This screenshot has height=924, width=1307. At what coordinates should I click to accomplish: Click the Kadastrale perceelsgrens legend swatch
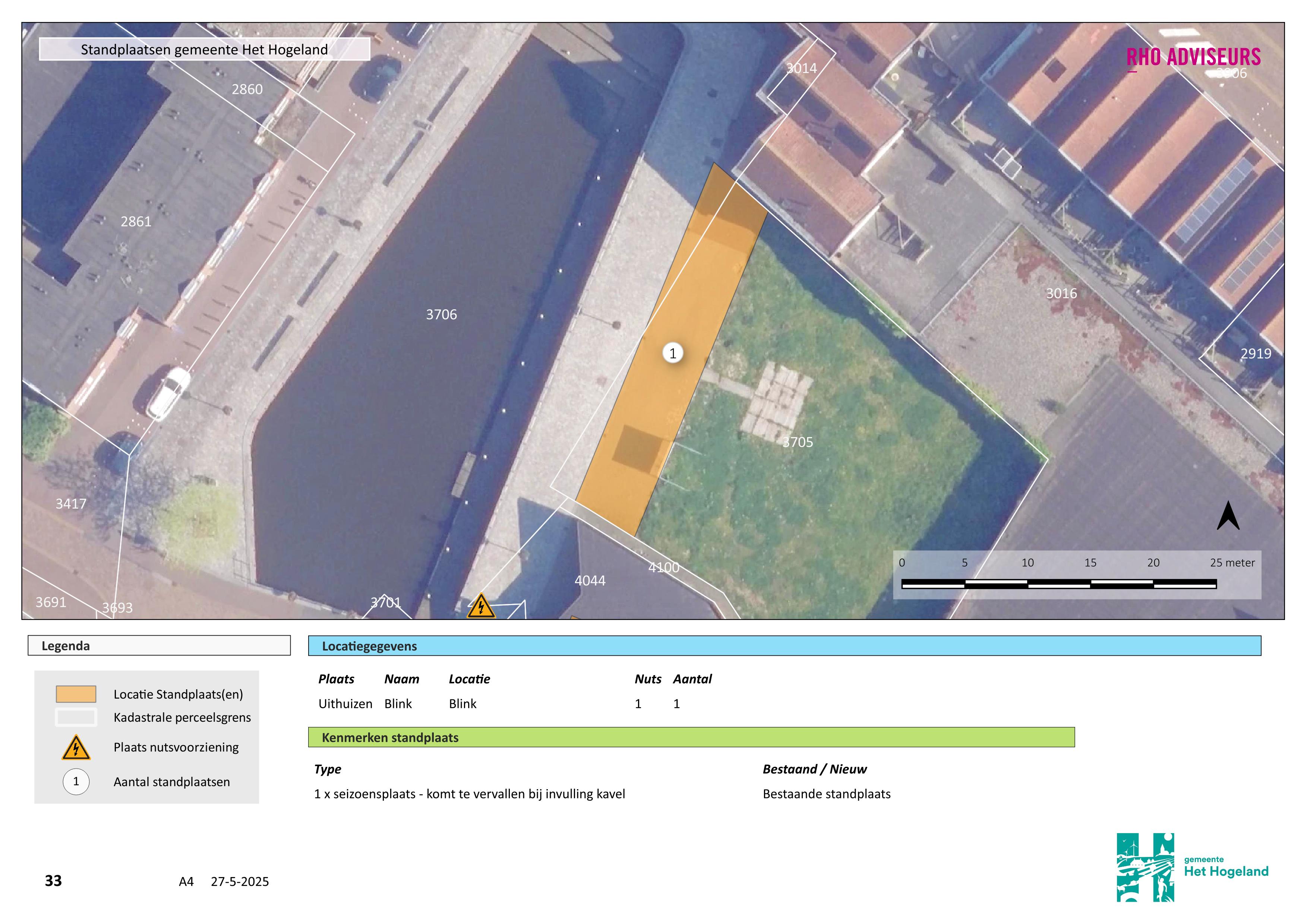click(x=76, y=718)
